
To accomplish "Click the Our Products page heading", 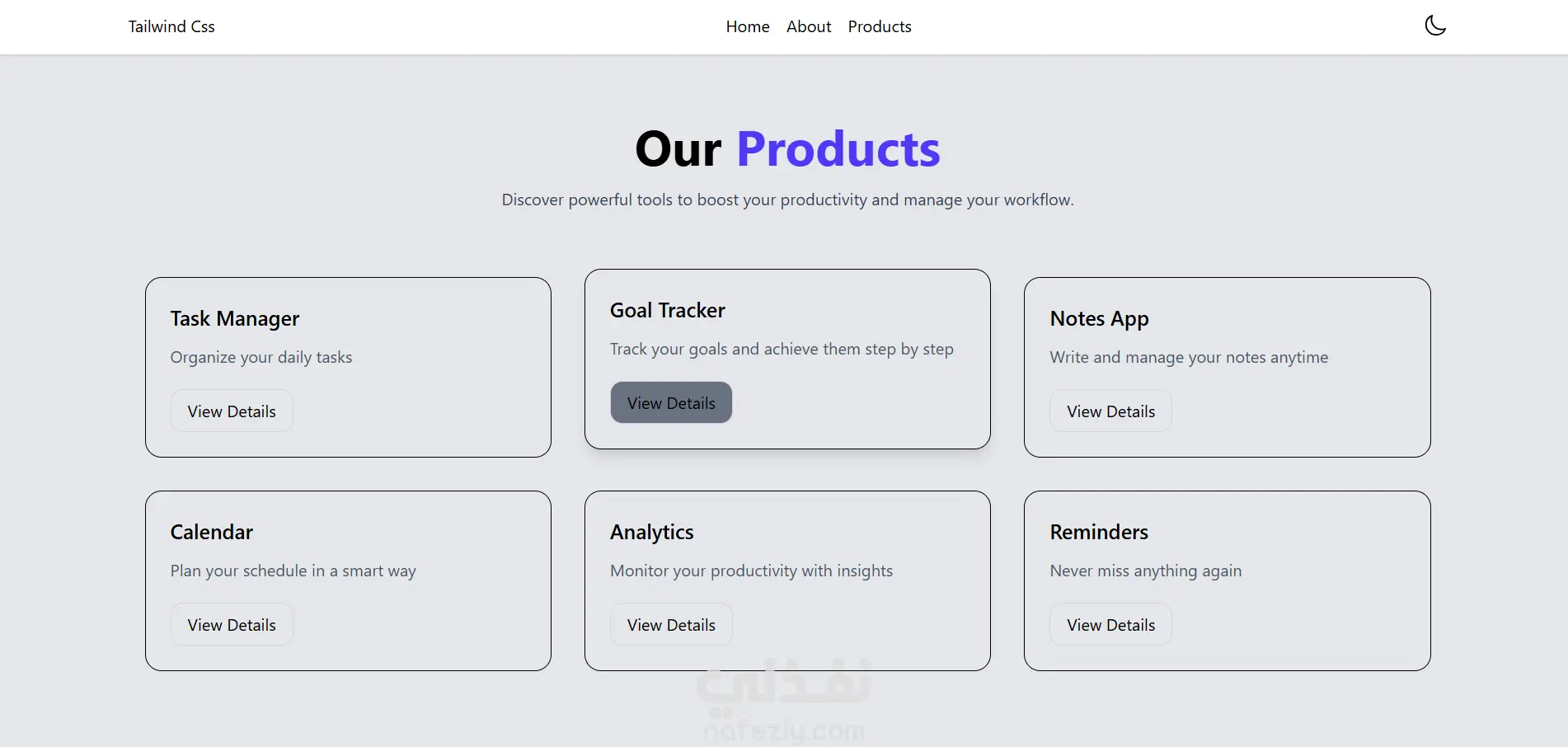I will pyautogui.click(x=787, y=149).
